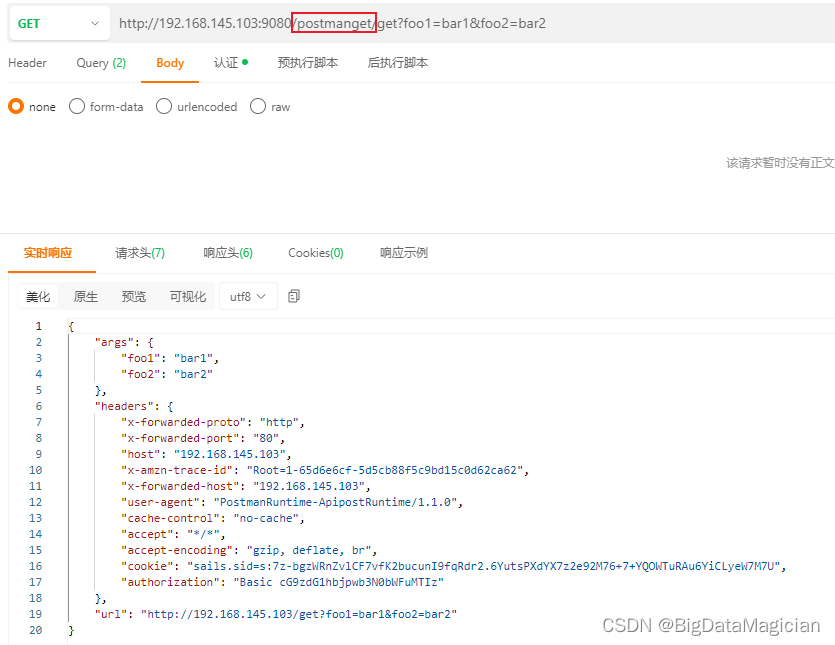Check the Cookies(0) tab

coord(315,253)
